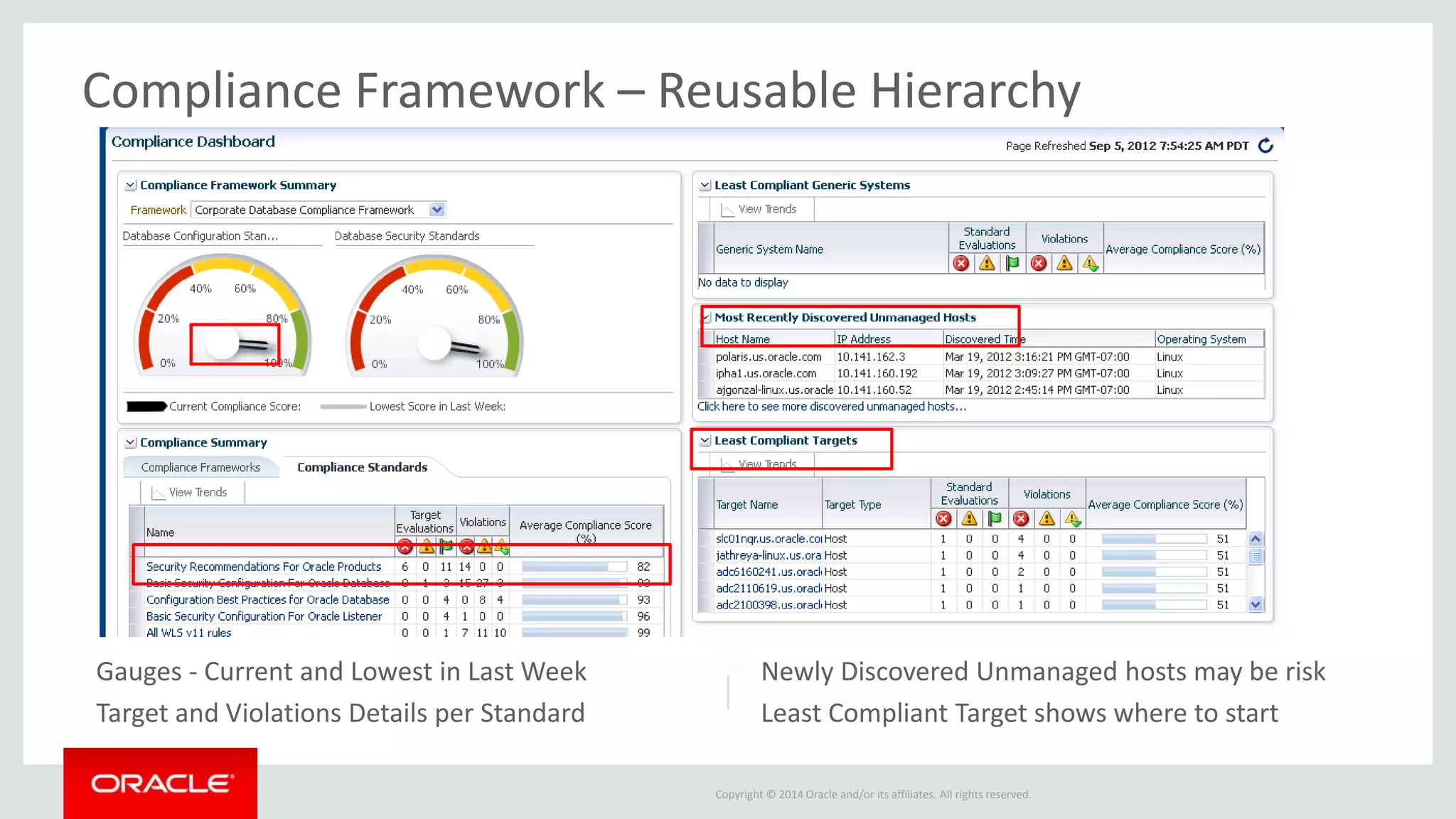Select ipha1.us.oracle.com host row
This screenshot has height=819, width=1456.
click(981, 373)
